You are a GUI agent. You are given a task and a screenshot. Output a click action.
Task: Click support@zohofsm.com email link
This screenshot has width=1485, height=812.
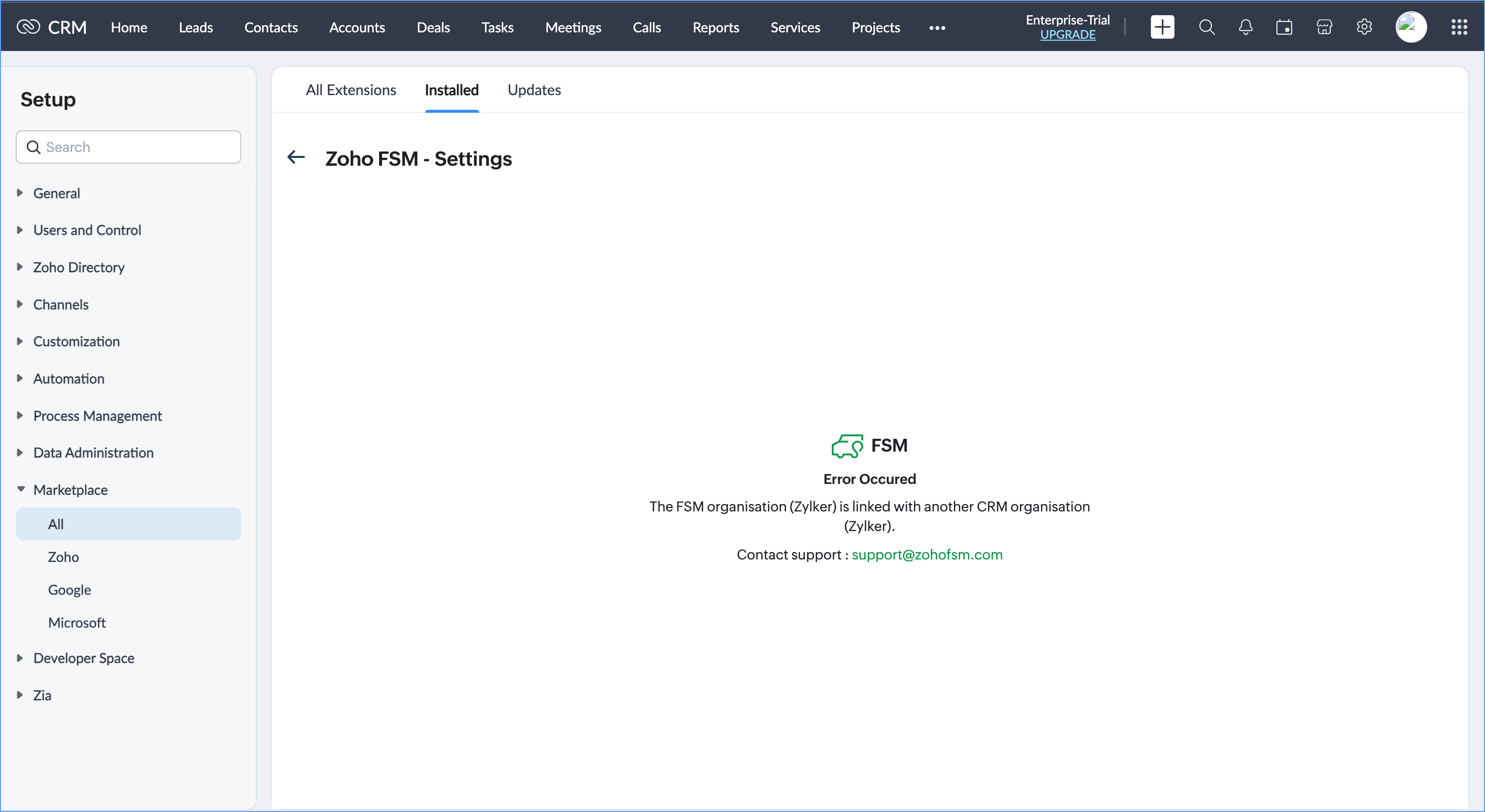click(927, 555)
